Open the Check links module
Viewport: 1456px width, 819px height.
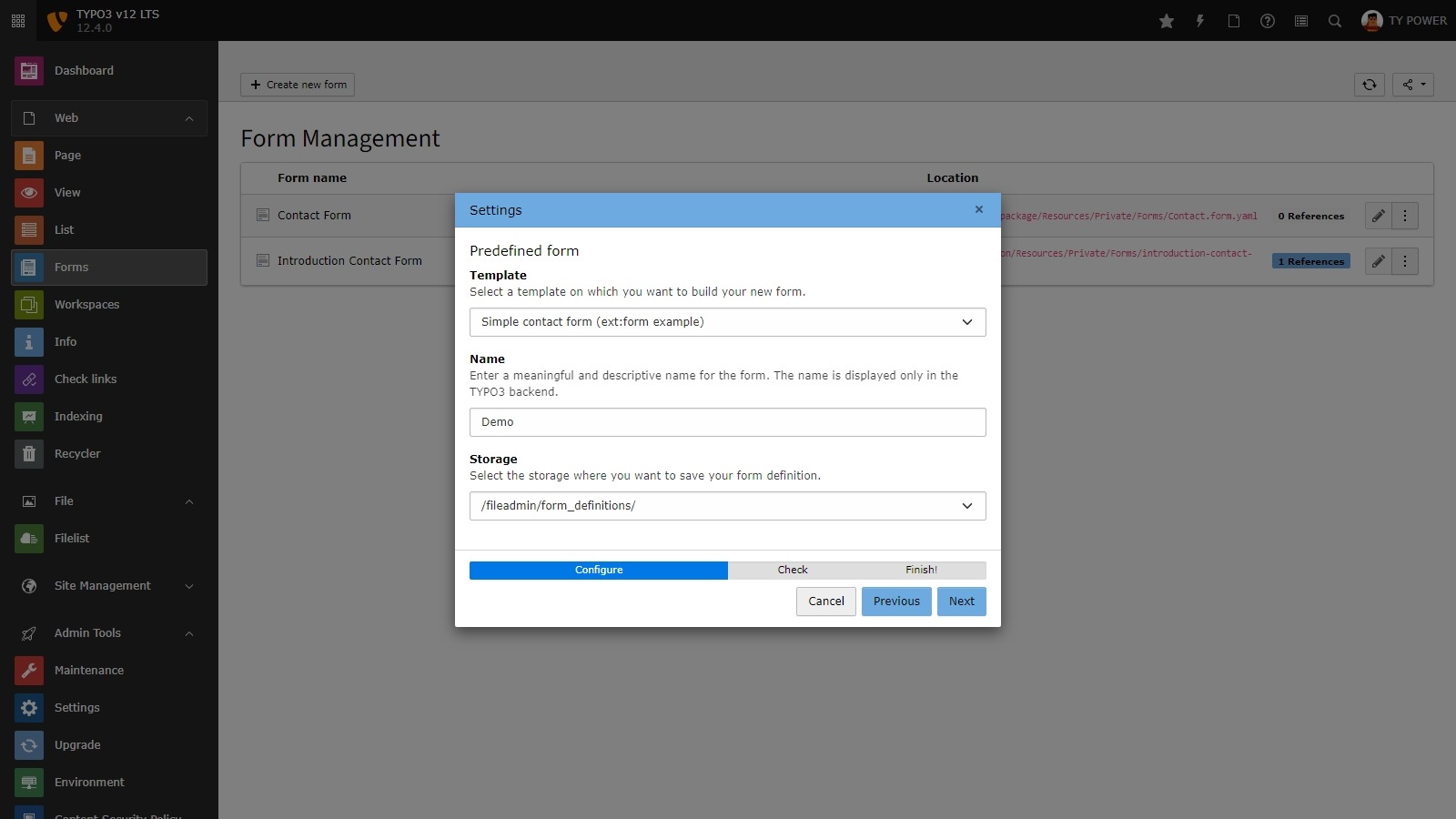109,379
